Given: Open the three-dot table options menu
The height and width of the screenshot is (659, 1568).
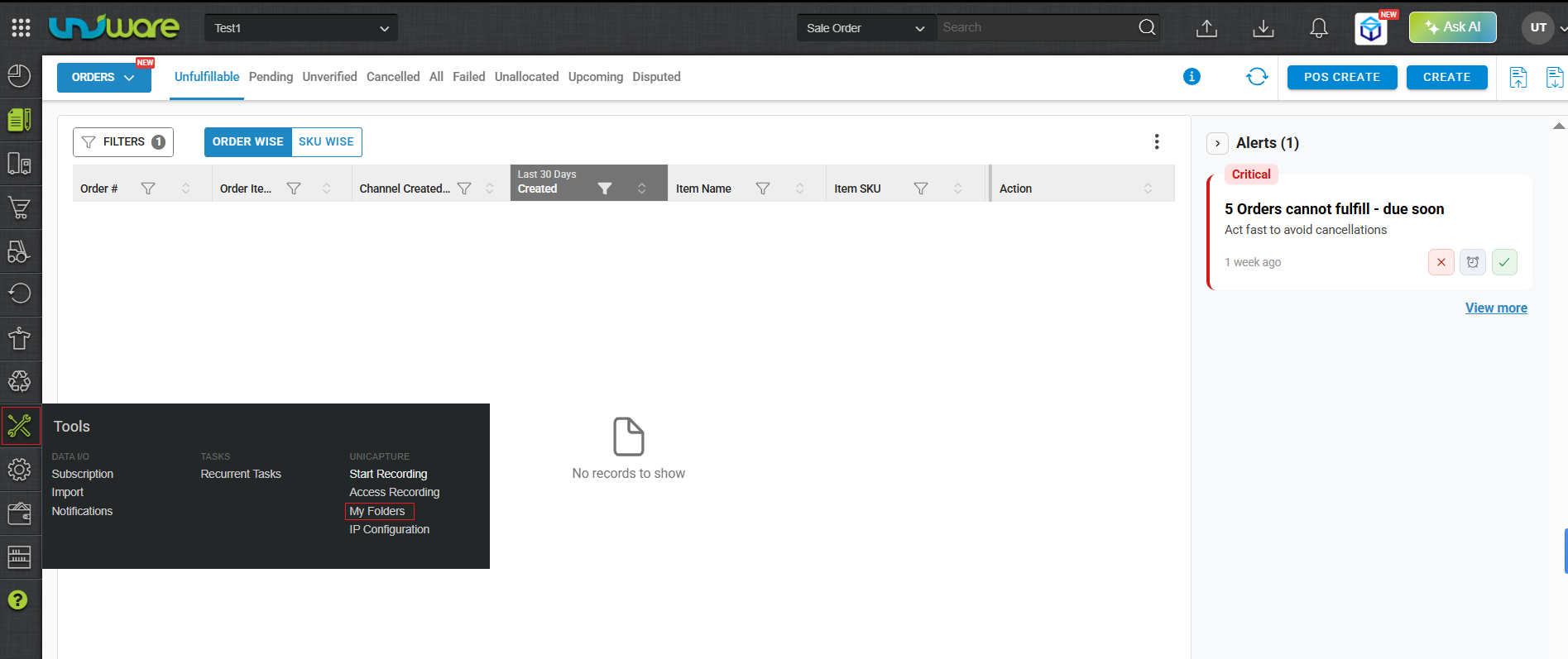Looking at the screenshot, I should click(1157, 142).
